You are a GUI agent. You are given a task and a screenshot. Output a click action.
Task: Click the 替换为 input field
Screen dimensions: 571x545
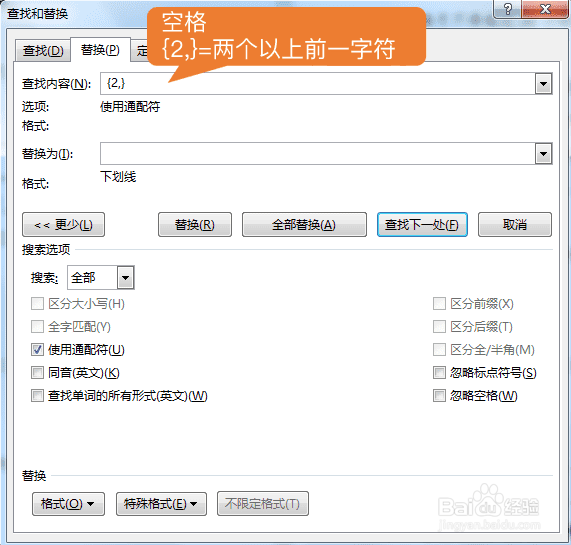click(x=318, y=154)
